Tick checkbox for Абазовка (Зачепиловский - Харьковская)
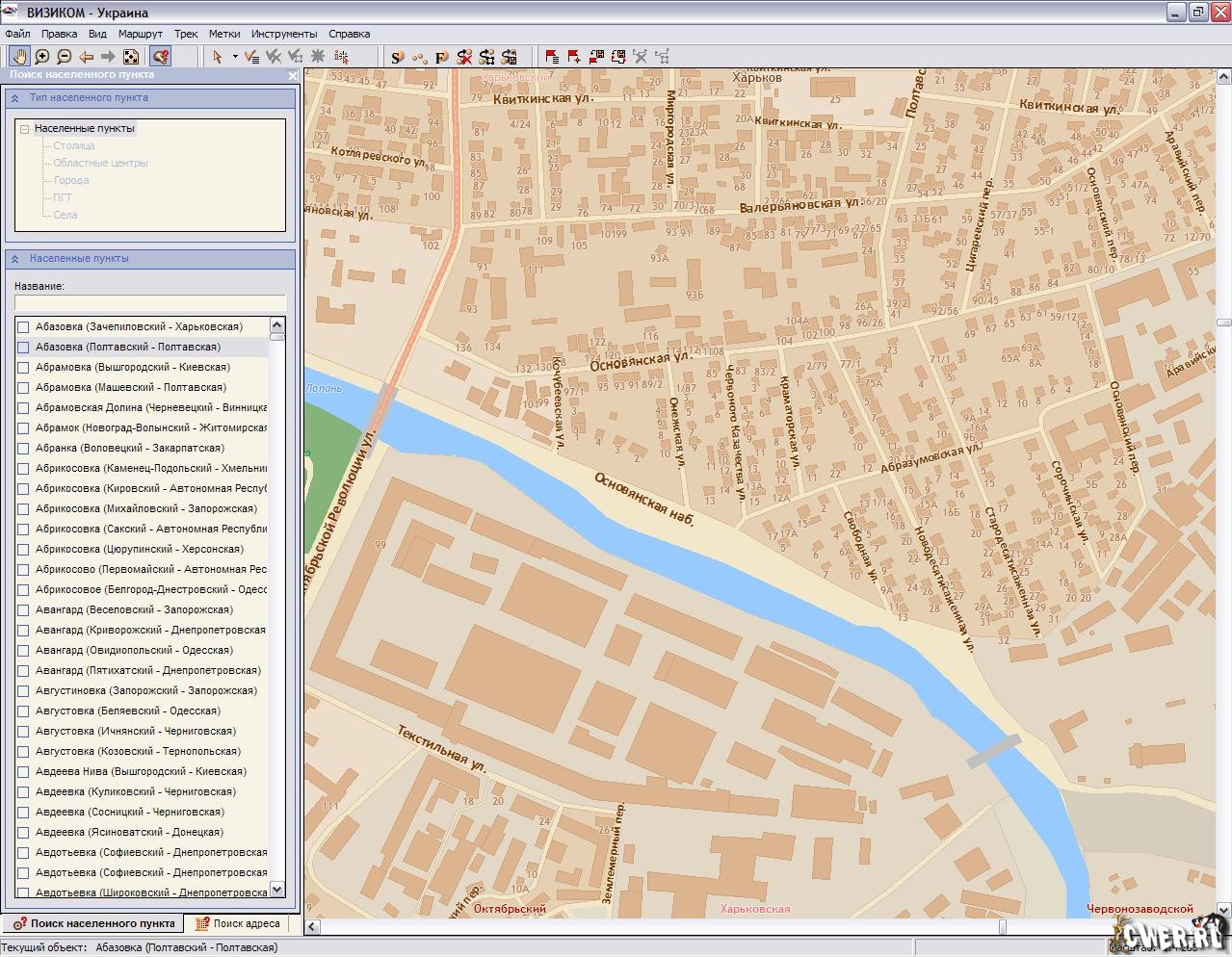Viewport: 1232px width, 957px height. tap(24, 327)
